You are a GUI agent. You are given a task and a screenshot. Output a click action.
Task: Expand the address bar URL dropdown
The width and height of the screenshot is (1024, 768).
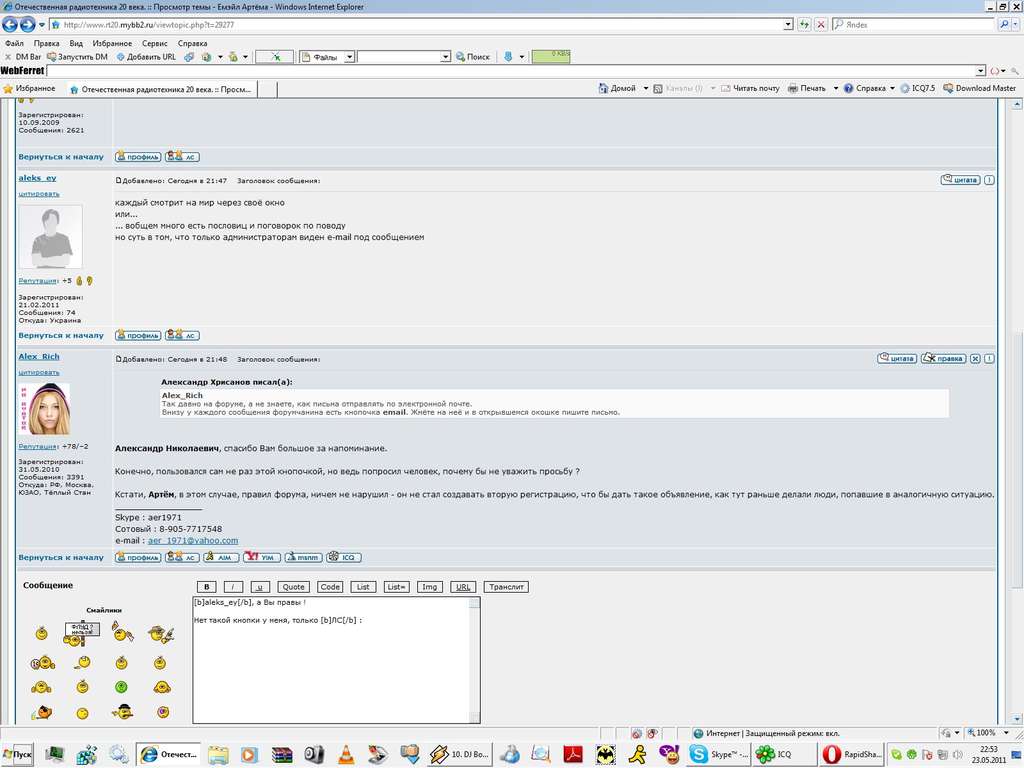(788, 25)
